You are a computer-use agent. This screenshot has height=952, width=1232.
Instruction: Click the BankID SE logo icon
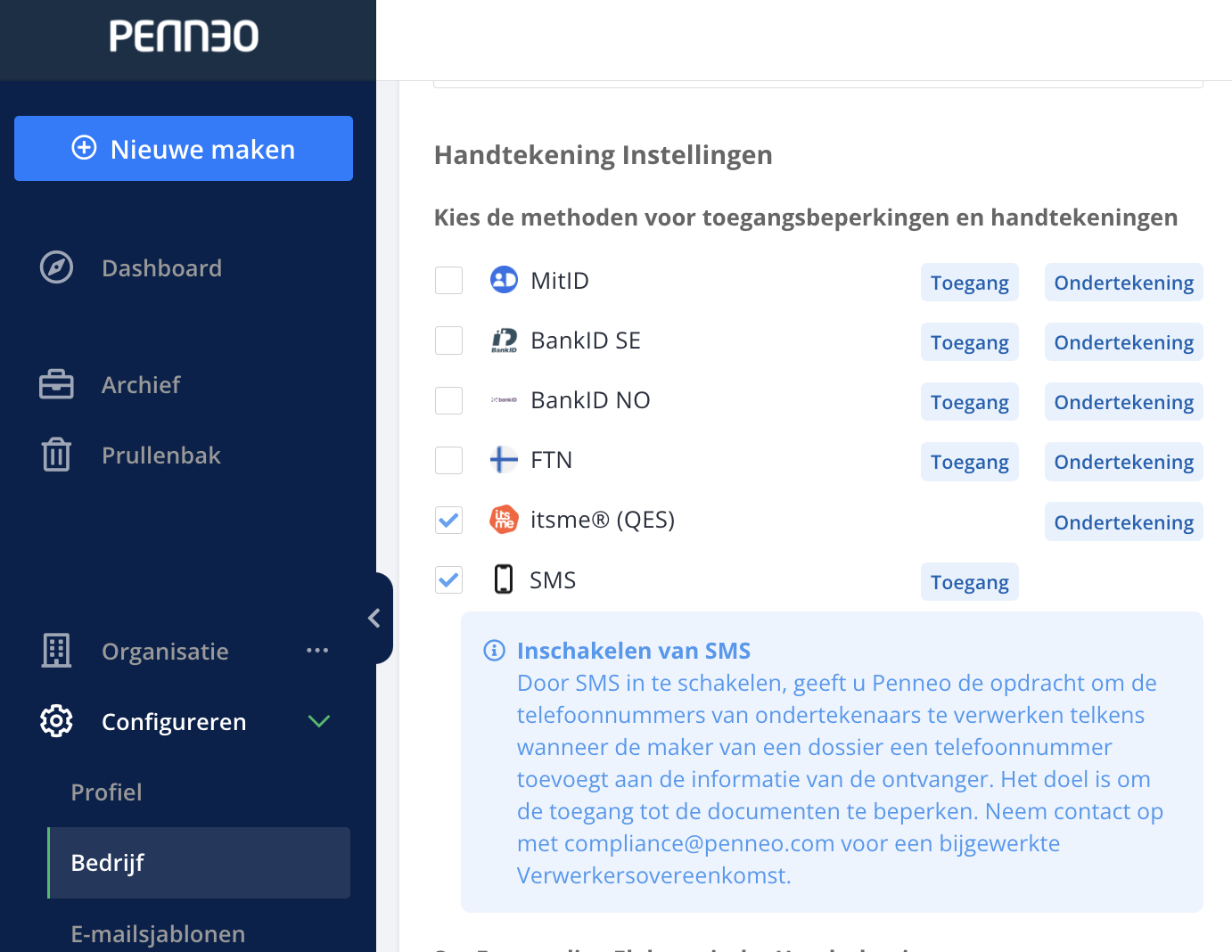click(x=504, y=340)
